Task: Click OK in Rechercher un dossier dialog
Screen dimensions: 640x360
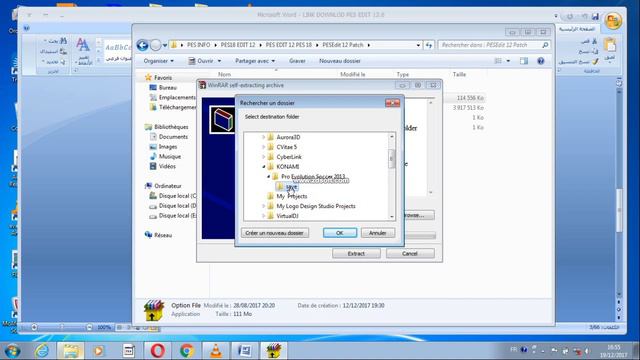Action: [340, 233]
